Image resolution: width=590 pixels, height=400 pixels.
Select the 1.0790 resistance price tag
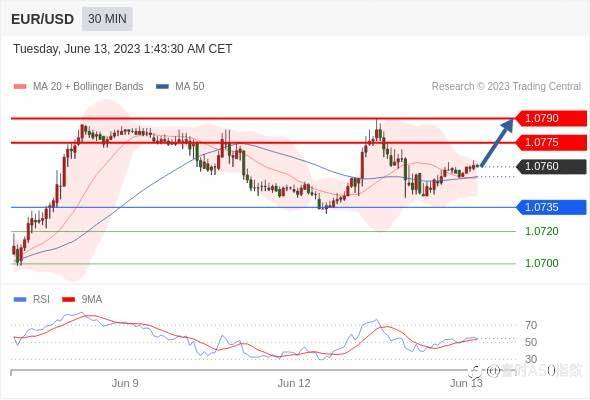click(551, 118)
